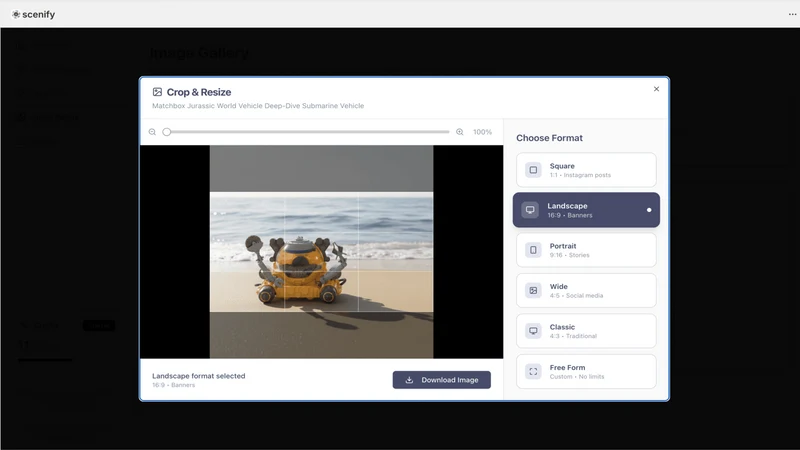Click the 'Choose Format' heading
The image size is (800, 450).
549,138
